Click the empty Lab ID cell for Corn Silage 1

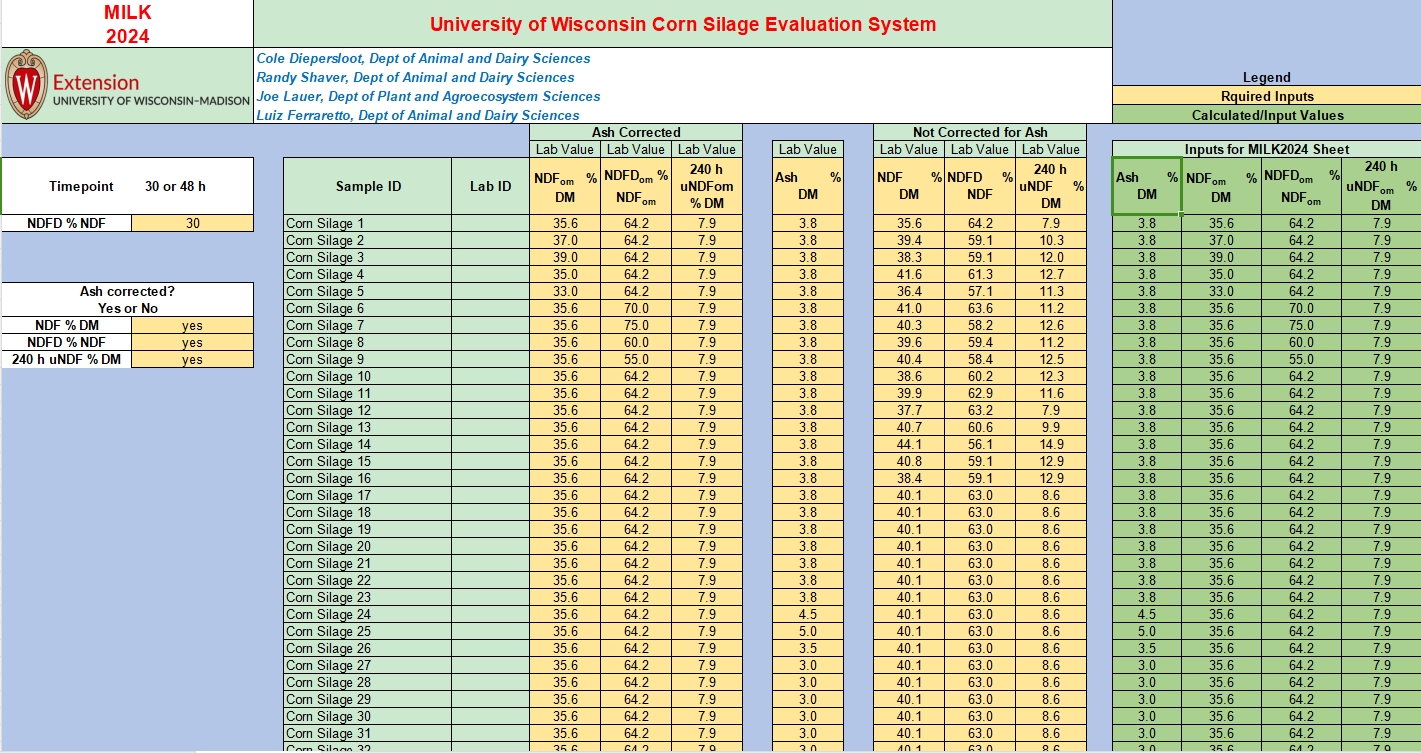tap(490, 223)
